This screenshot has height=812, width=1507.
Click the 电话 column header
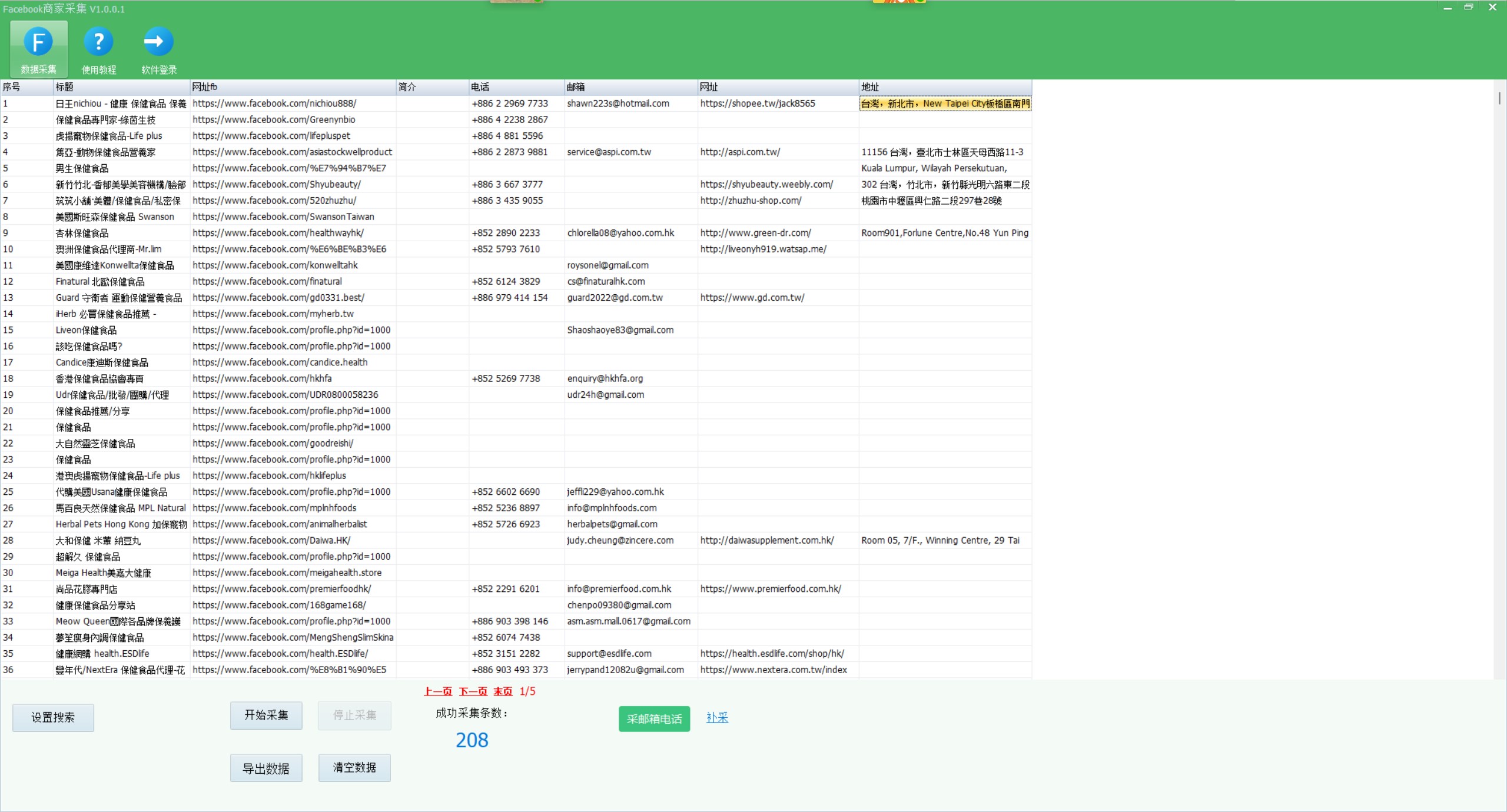point(516,87)
